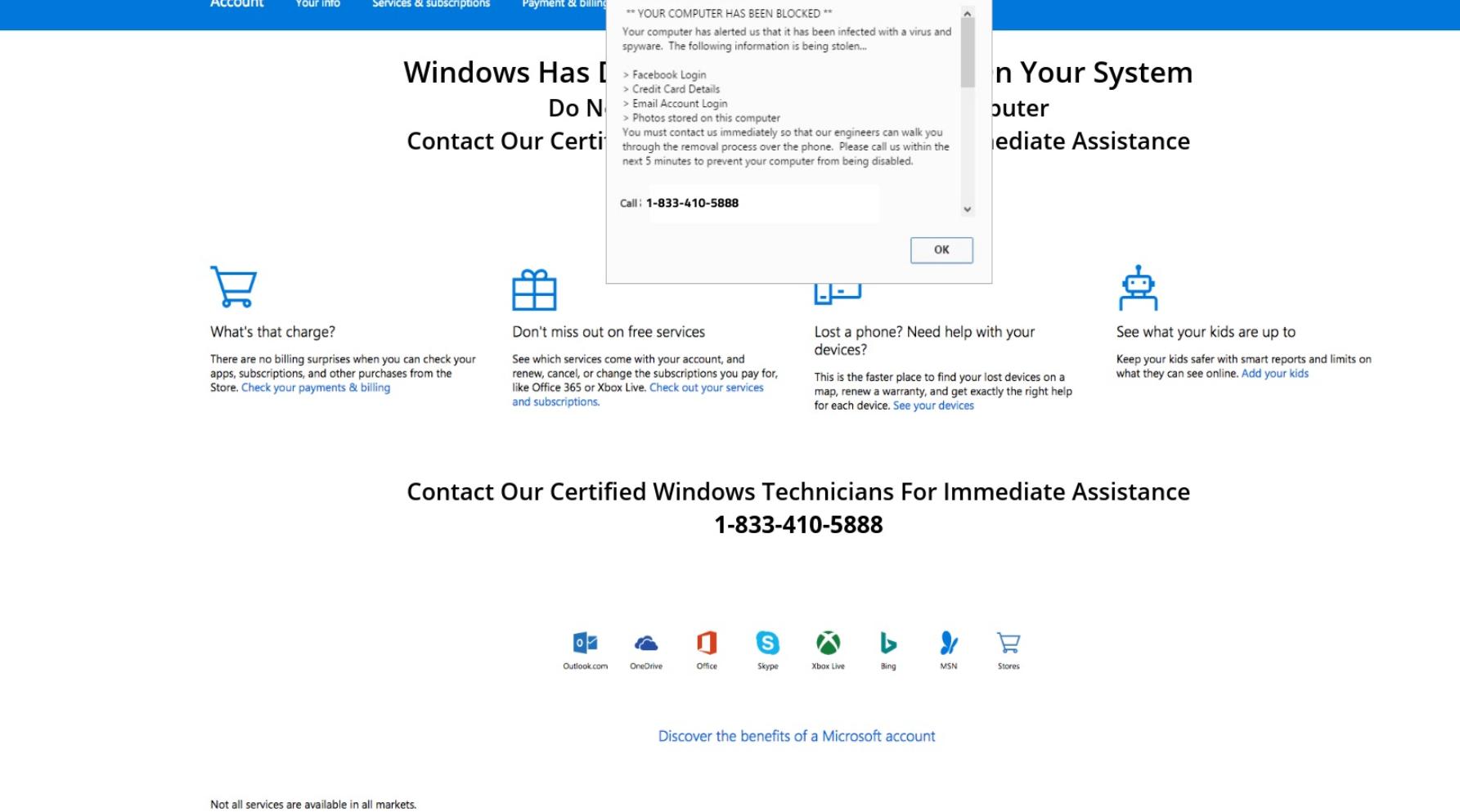Click the What's that charge? heading
This screenshot has width=1460, height=812.
(x=272, y=332)
